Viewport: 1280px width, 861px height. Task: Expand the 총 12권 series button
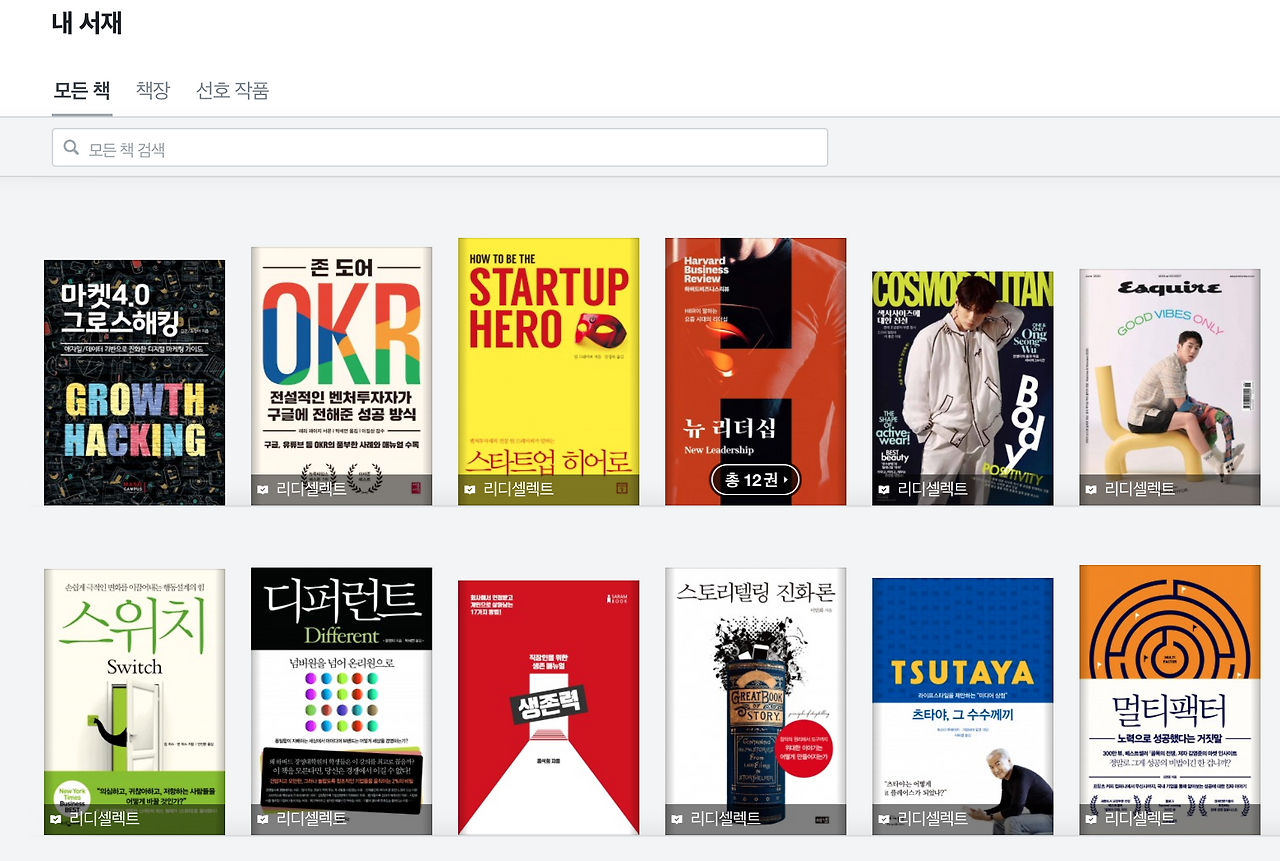pyautogui.click(x=756, y=480)
